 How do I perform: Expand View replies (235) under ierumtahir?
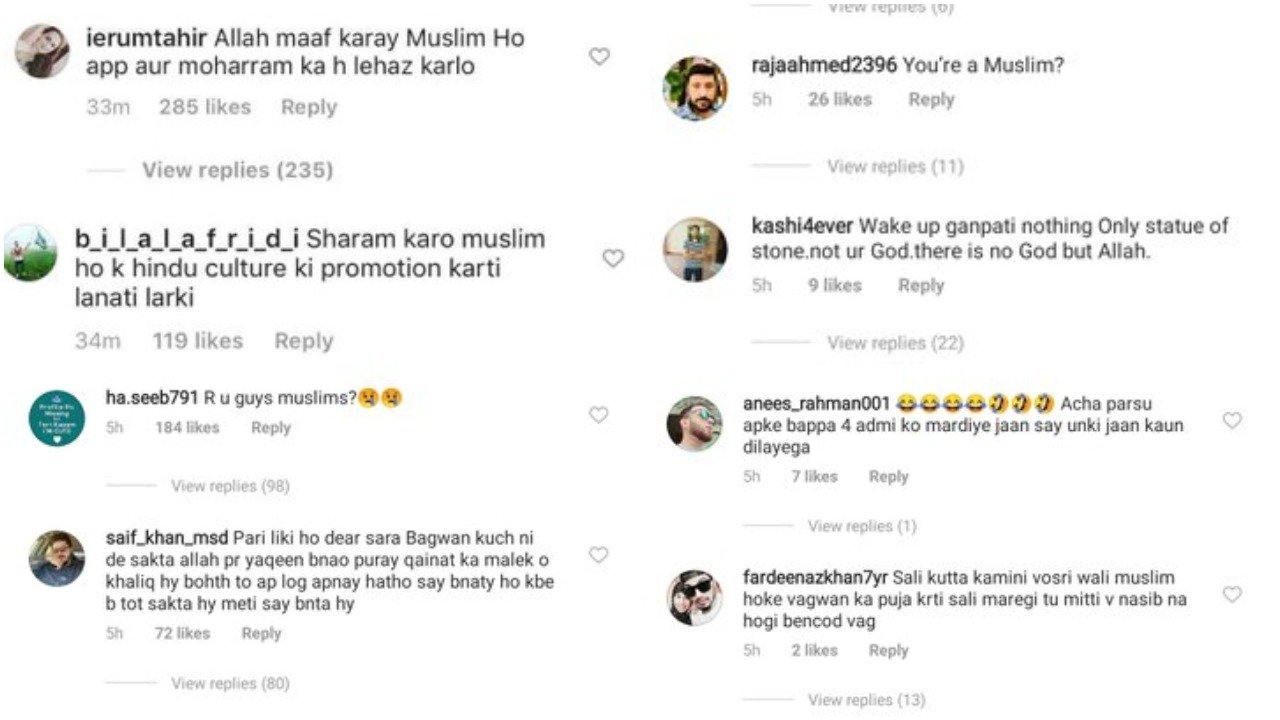(237, 170)
